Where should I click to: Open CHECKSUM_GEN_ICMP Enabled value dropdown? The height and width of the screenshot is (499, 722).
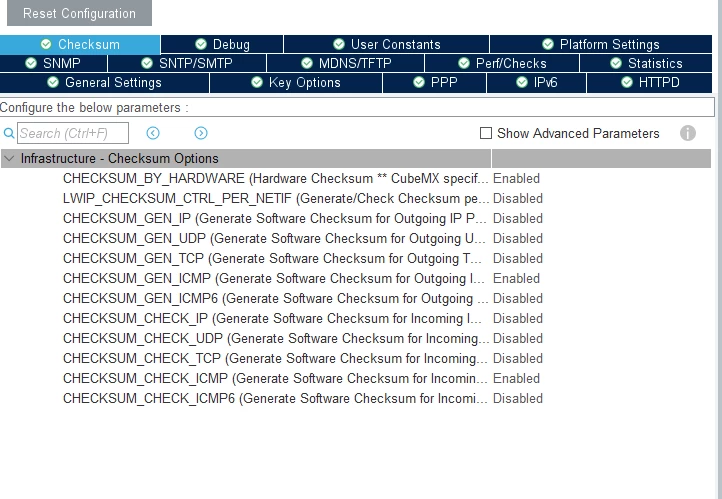[516, 279]
